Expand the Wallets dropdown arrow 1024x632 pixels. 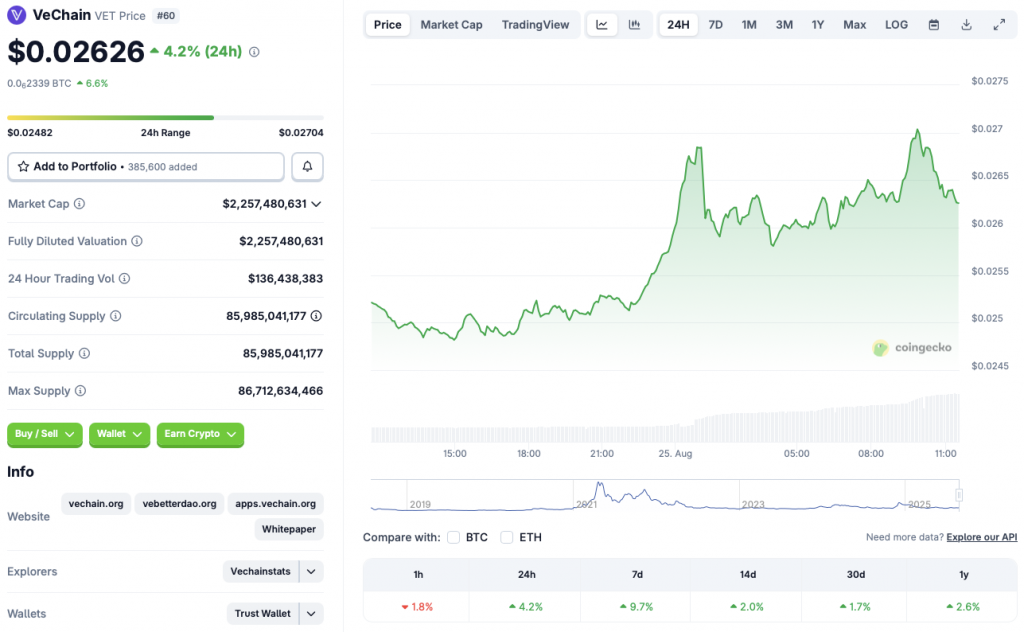point(312,614)
